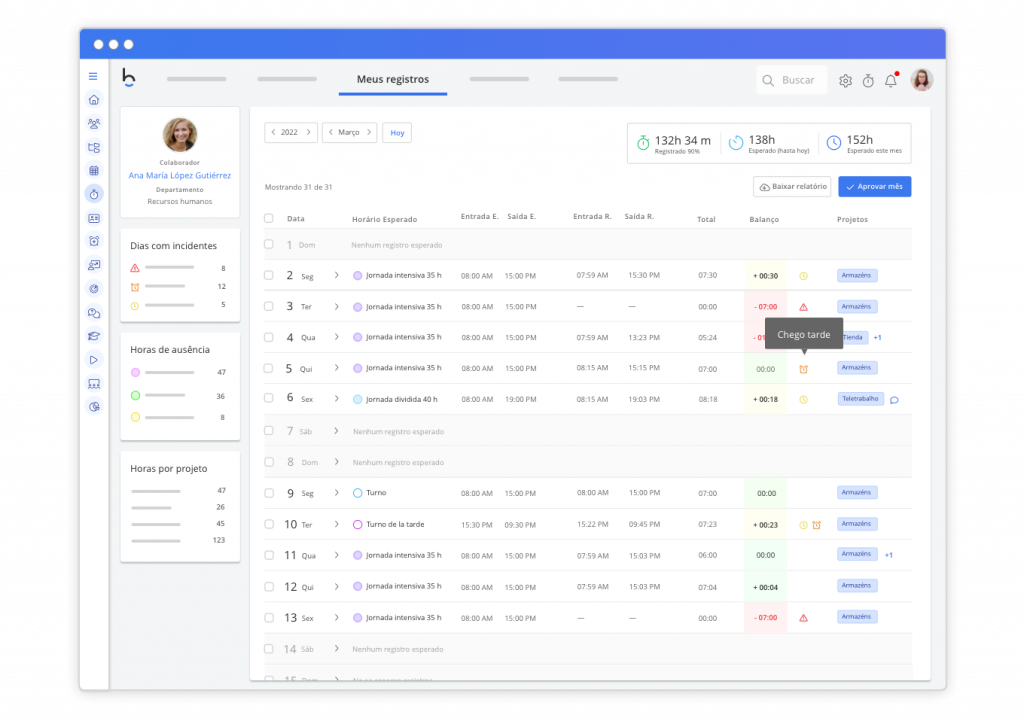
Task: Expand the row for day 3 Ter
Action: (336, 306)
